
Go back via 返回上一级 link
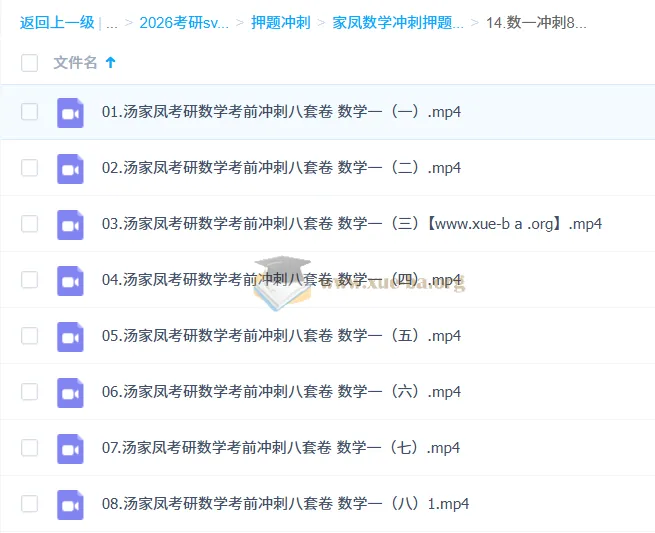click(x=57, y=23)
